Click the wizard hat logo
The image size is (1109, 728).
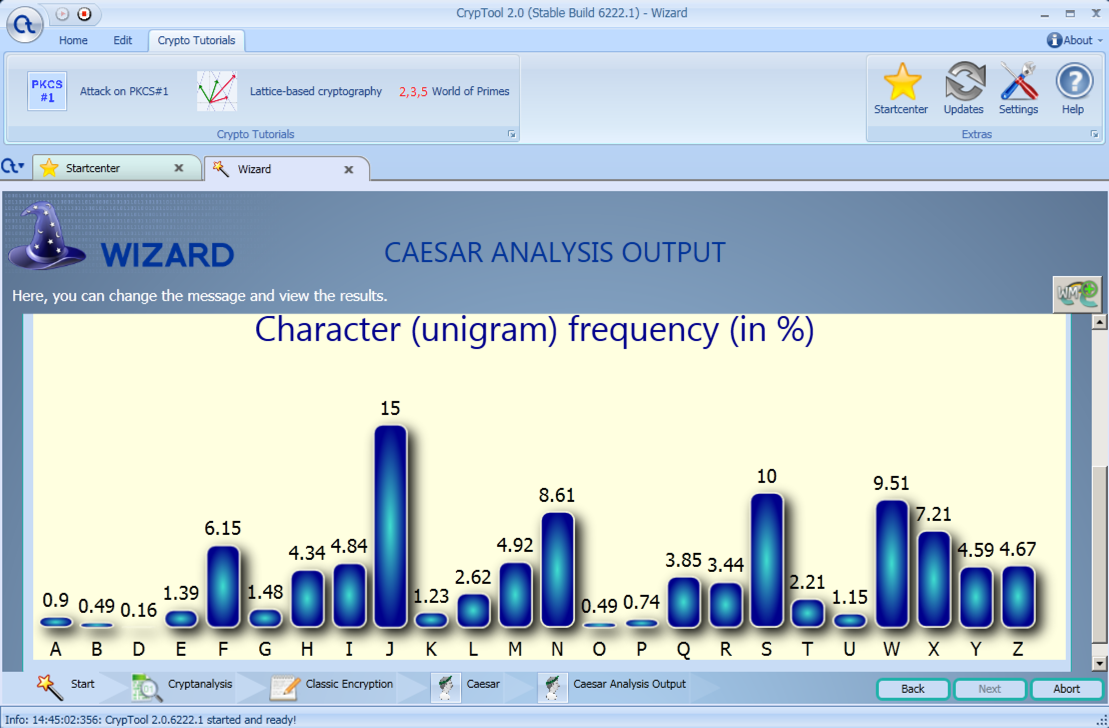point(46,236)
